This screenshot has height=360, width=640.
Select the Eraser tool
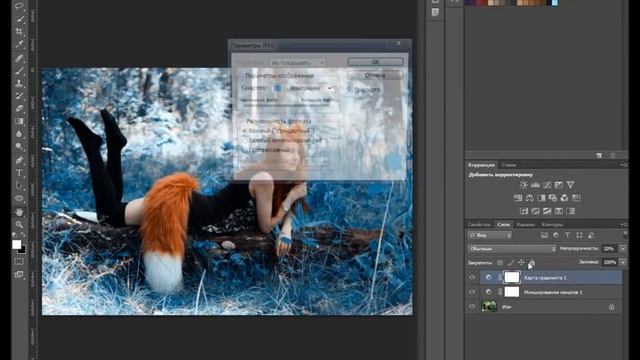pos(19,109)
